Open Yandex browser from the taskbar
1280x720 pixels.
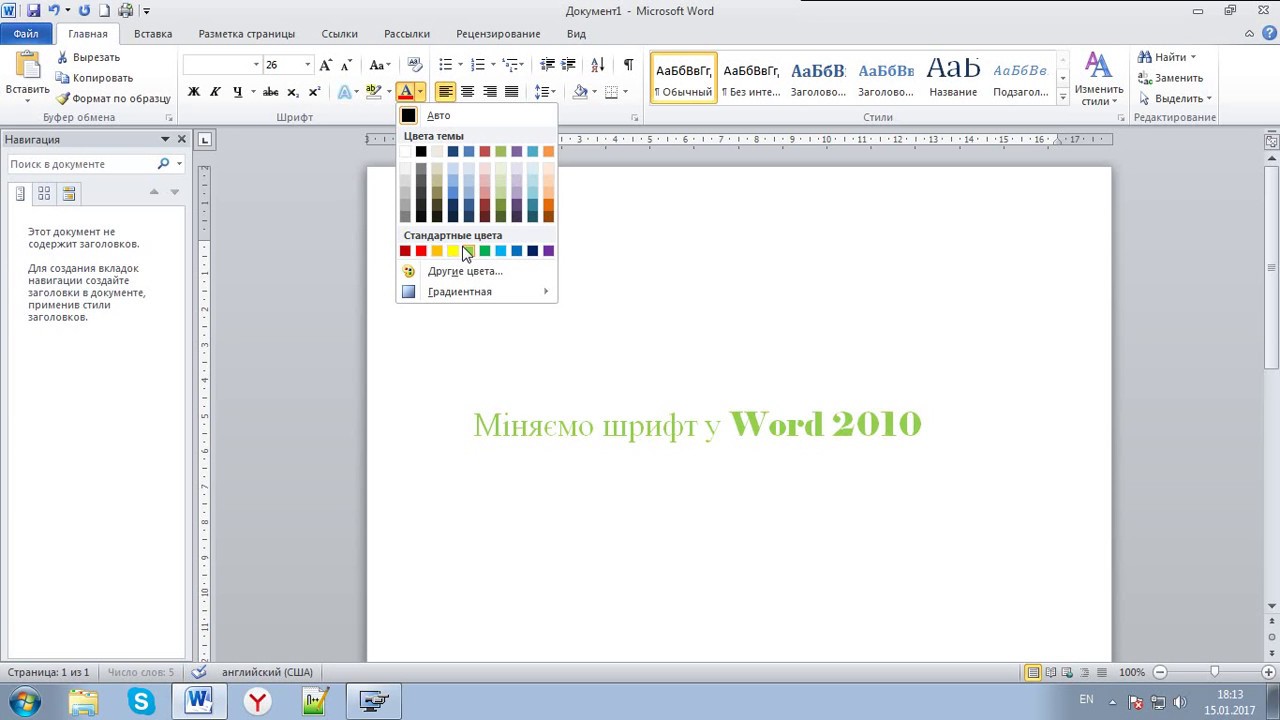(x=257, y=702)
